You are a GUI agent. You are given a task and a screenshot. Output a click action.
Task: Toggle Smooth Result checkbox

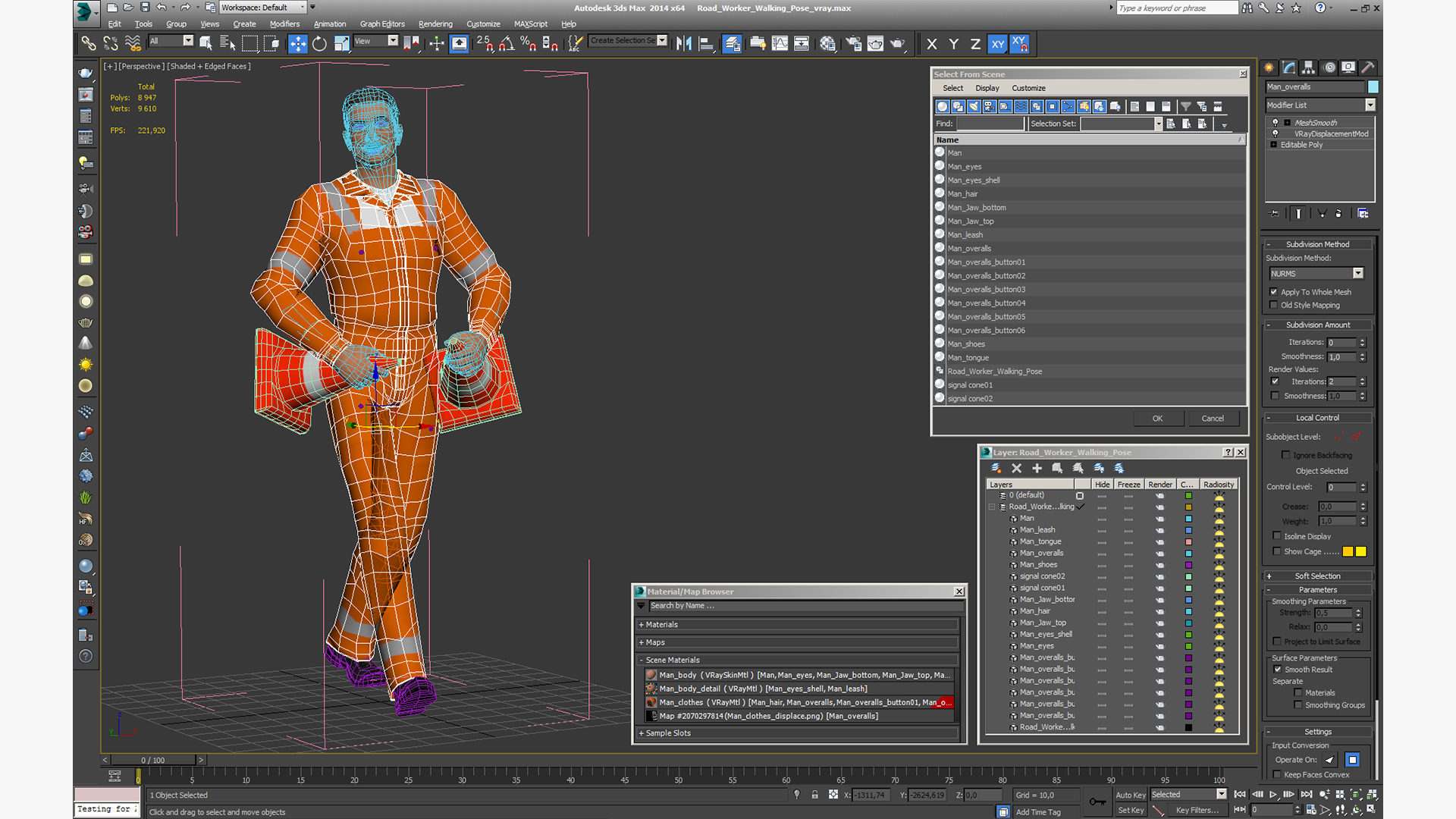click(x=1277, y=670)
